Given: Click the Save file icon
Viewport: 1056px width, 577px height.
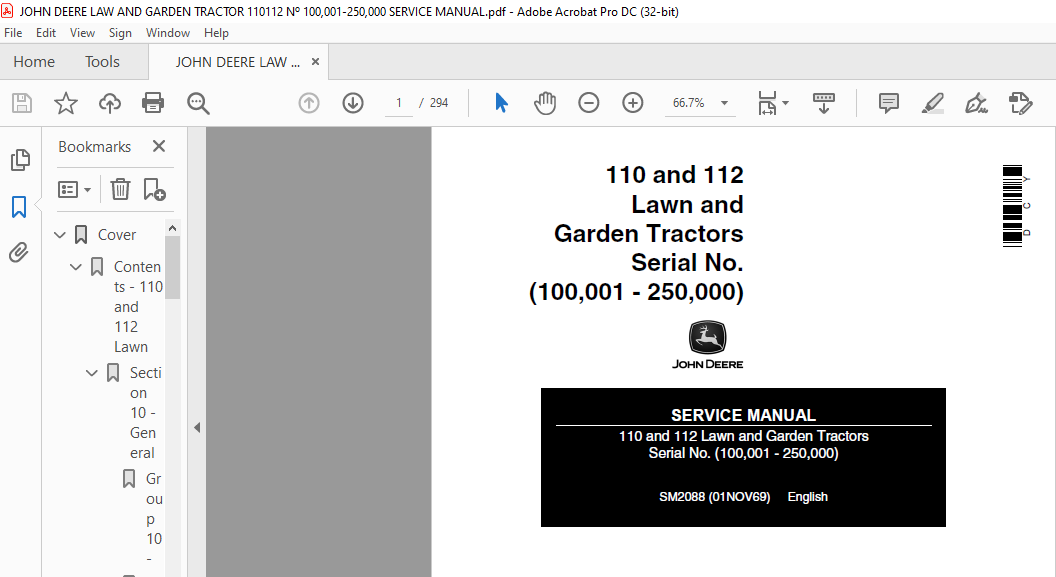Looking at the screenshot, I should pos(22,103).
